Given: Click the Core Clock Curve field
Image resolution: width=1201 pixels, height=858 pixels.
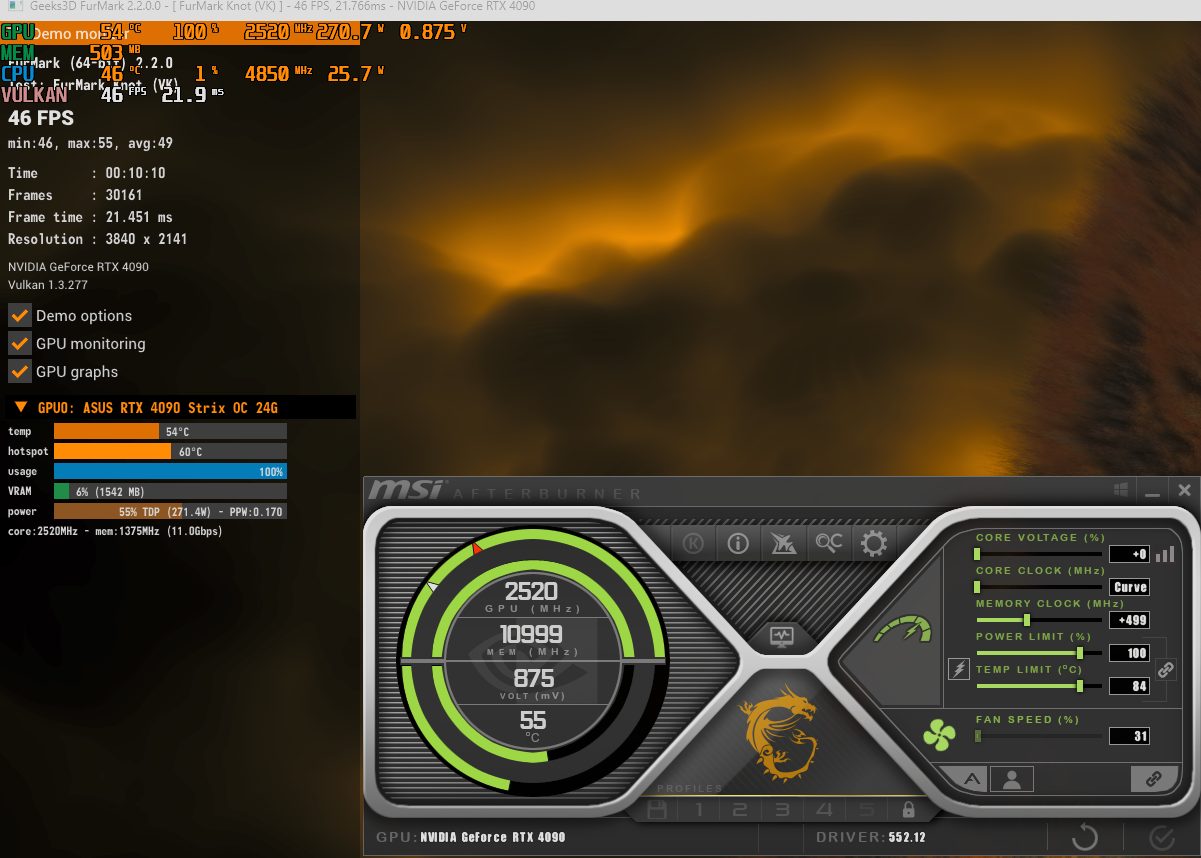Looking at the screenshot, I should (x=1129, y=587).
